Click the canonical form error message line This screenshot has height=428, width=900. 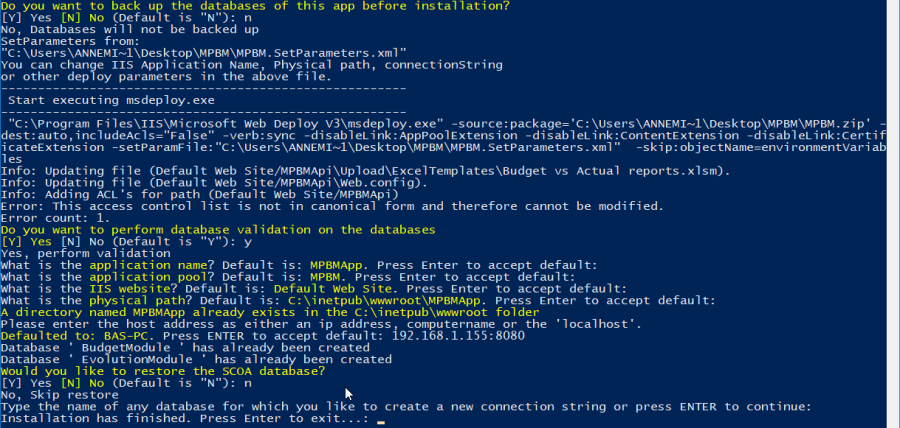pos(332,205)
